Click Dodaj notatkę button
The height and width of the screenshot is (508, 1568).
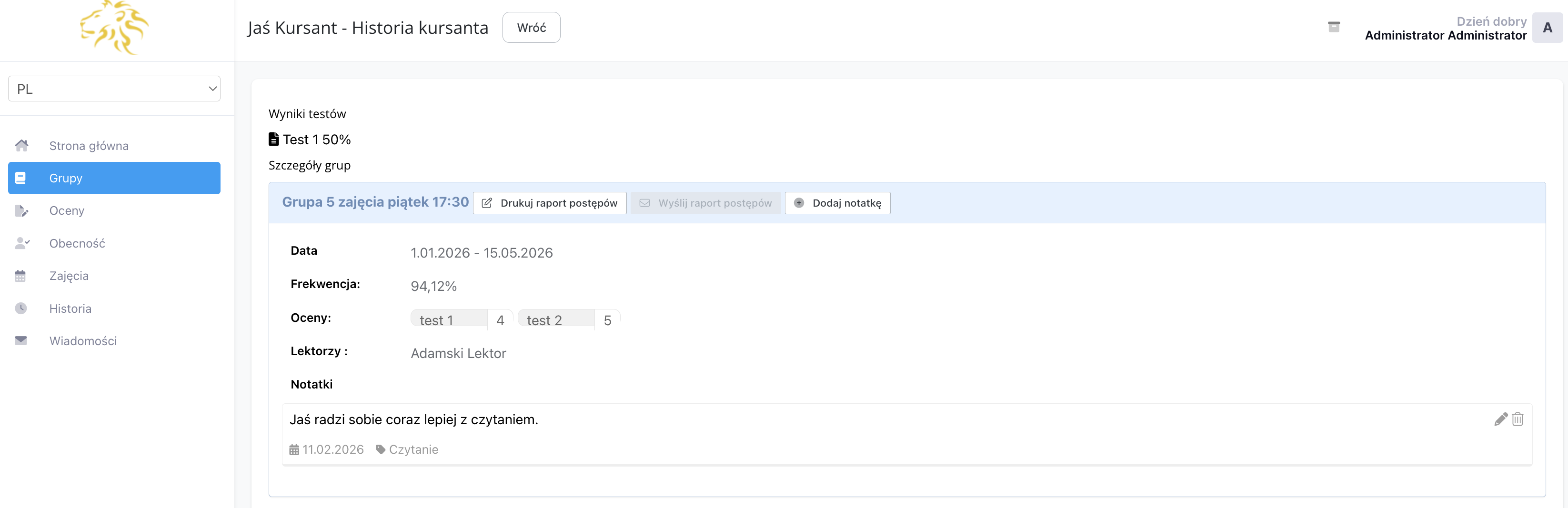pyautogui.click(x=837, y=203)
